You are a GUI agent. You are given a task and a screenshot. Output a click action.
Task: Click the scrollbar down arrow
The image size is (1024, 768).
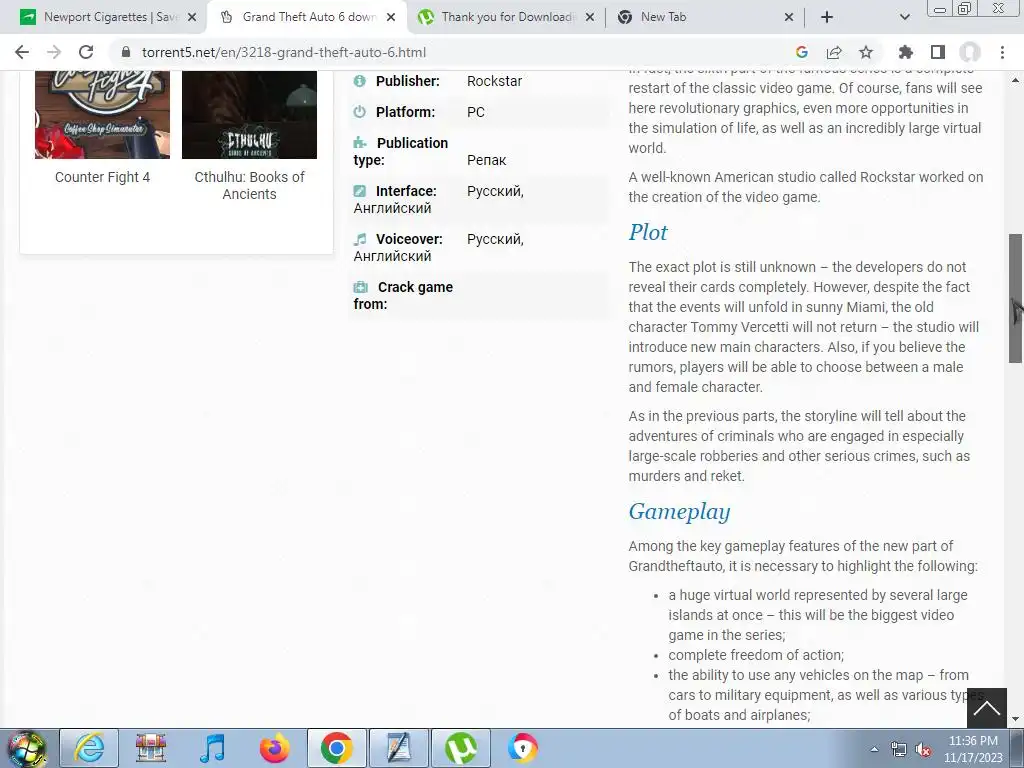pos(1016,720)
